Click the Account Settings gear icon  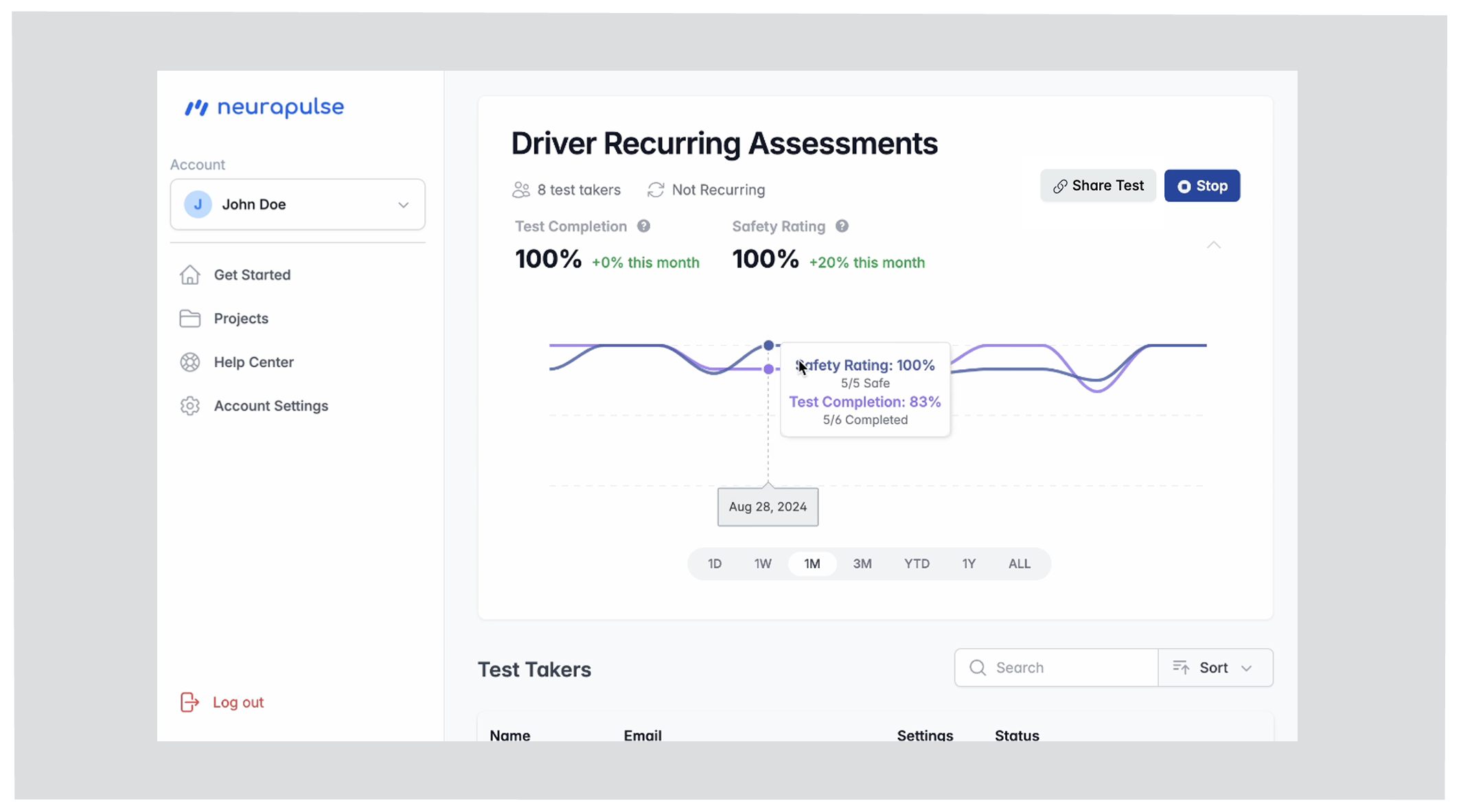pyautogui.click(x=190, y=406)
